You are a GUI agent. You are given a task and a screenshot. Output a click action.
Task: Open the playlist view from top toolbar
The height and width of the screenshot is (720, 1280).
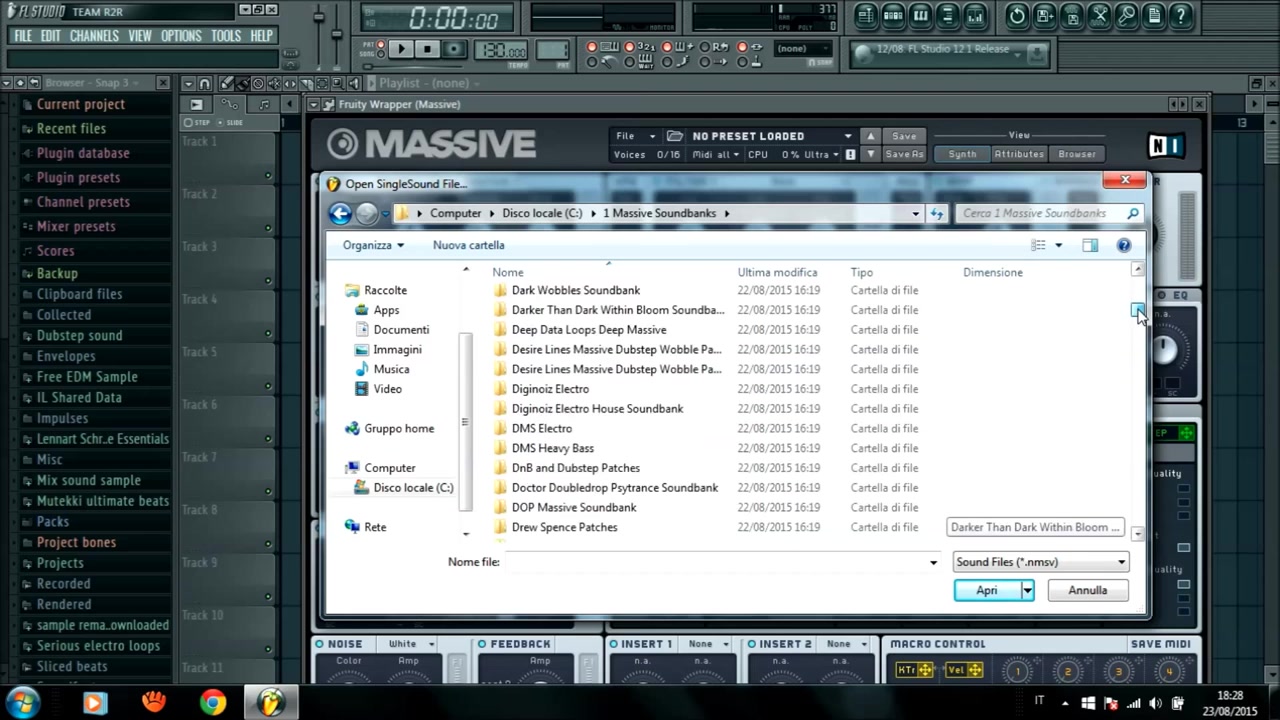point(865,15)
